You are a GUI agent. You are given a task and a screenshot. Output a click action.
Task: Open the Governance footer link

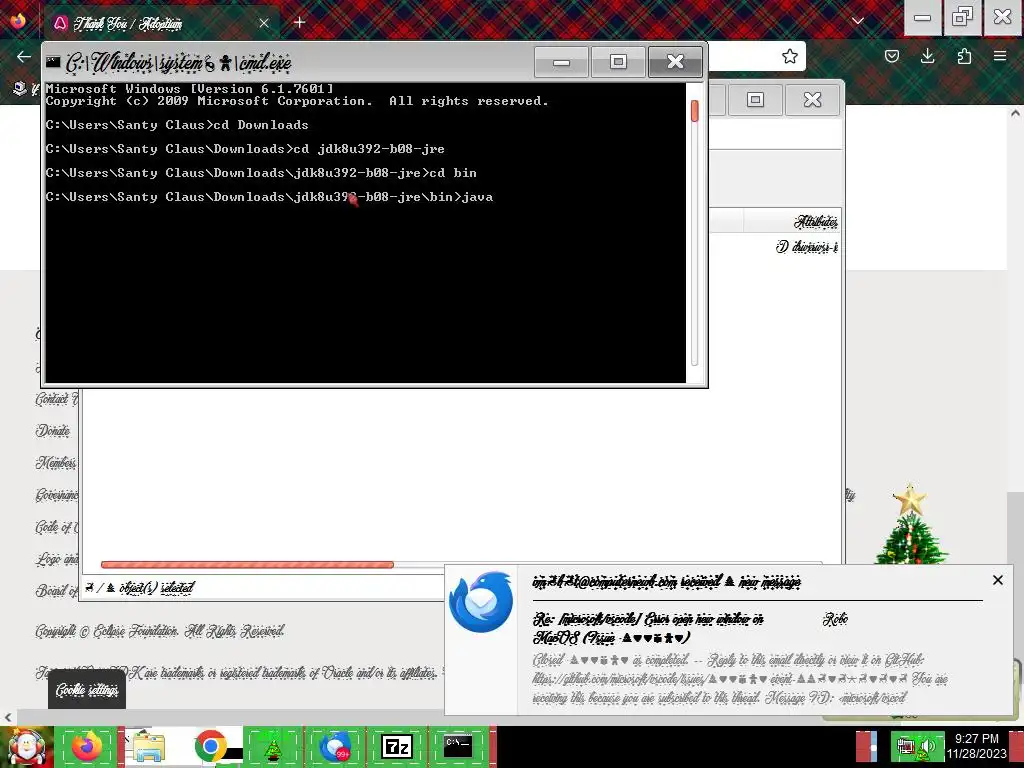coord(57,495)
